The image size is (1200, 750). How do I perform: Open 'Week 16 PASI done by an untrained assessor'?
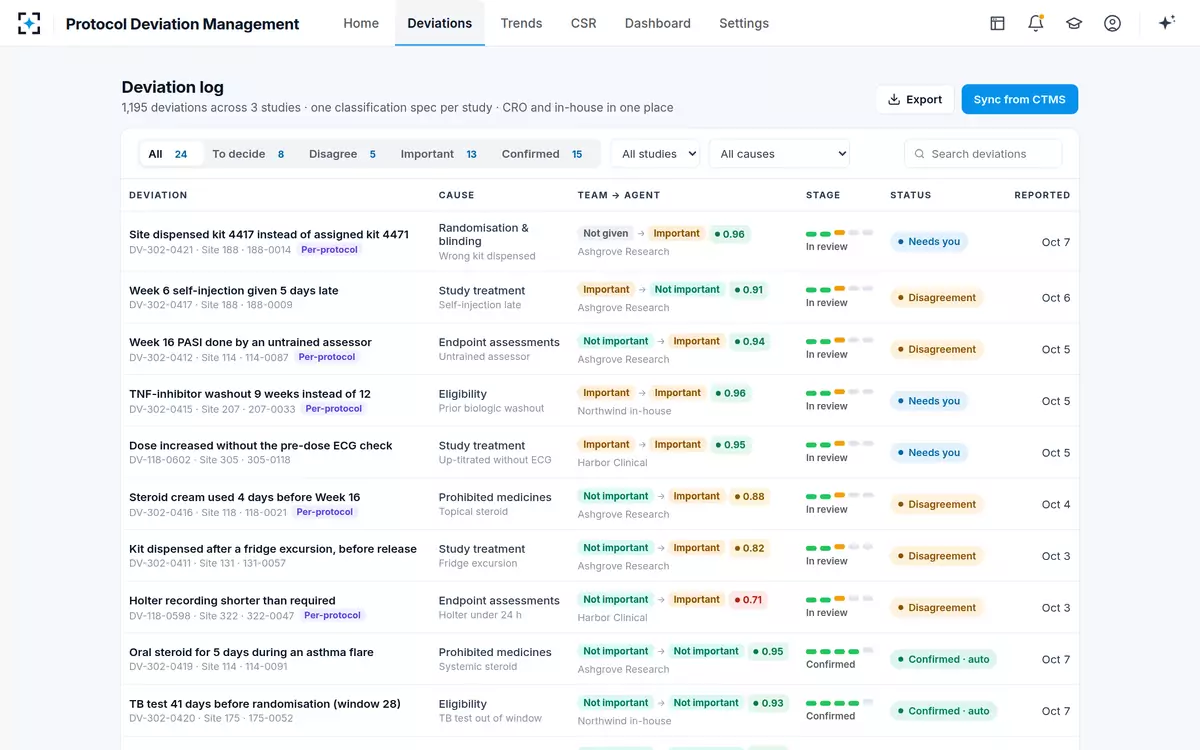click(250, 342)
